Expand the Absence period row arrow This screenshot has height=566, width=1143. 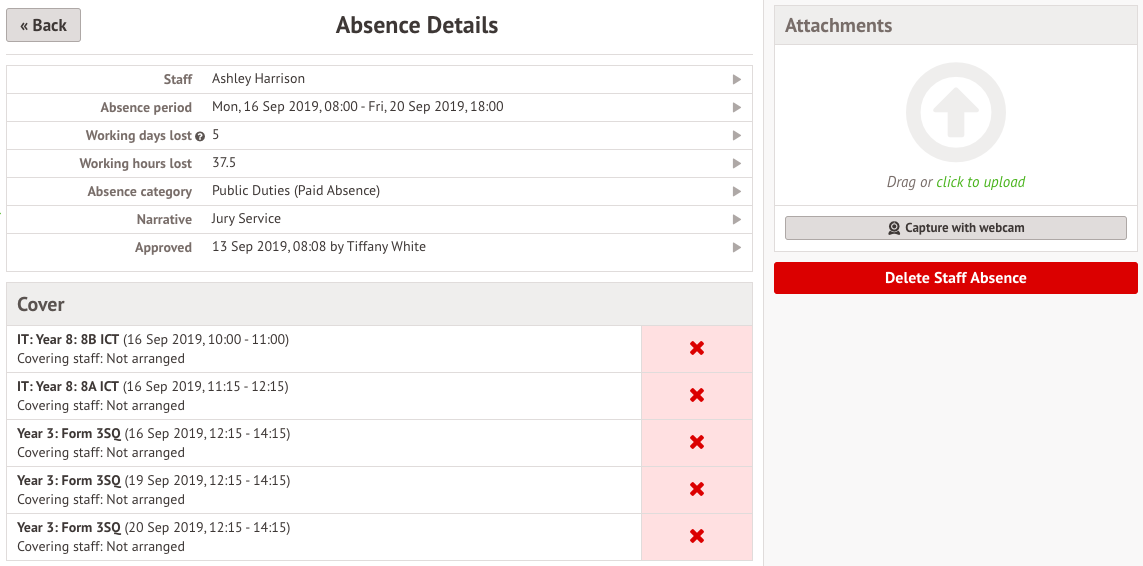point(737,107)
